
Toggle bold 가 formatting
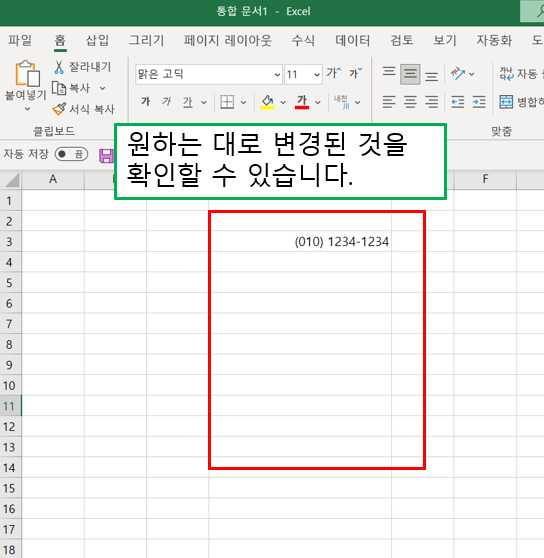pos(145,102)
